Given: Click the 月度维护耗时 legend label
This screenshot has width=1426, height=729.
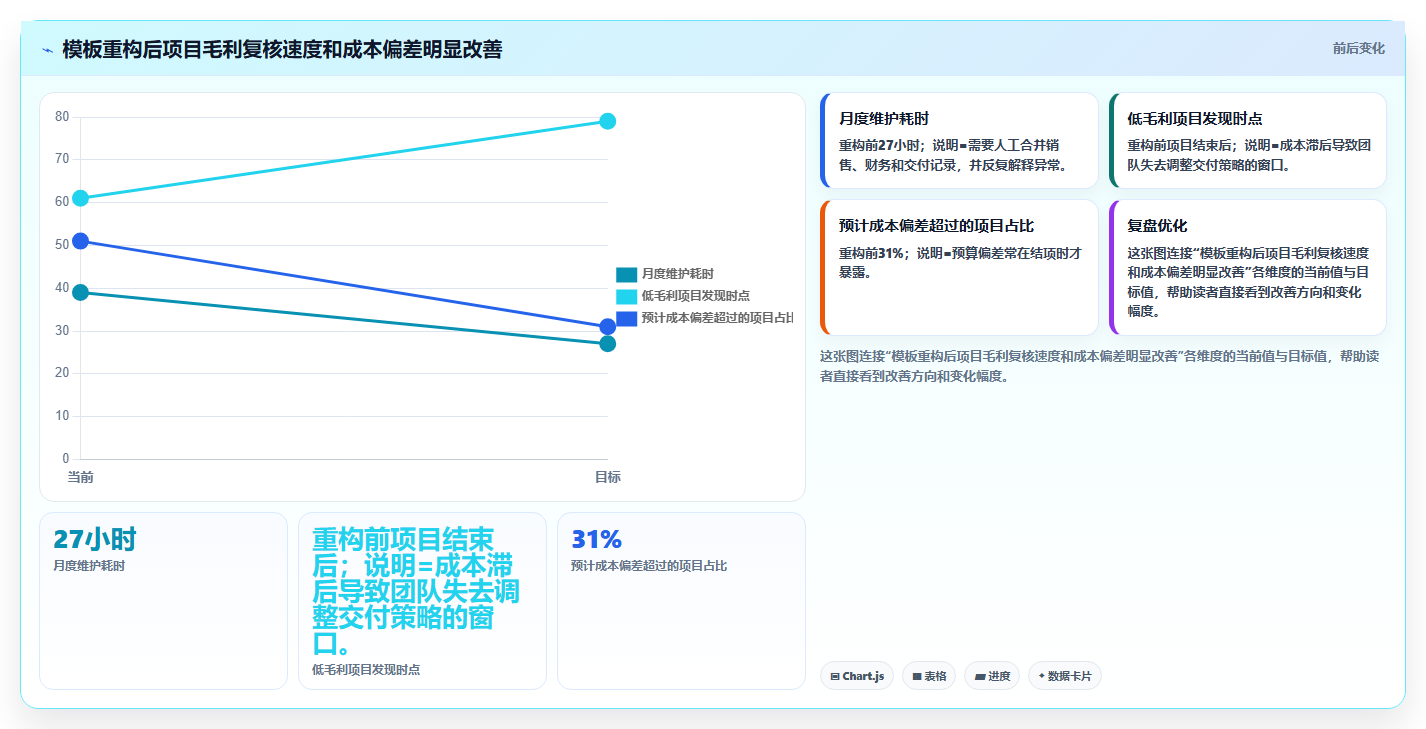Looking at the screenshot, I should [x=677, y=274].
